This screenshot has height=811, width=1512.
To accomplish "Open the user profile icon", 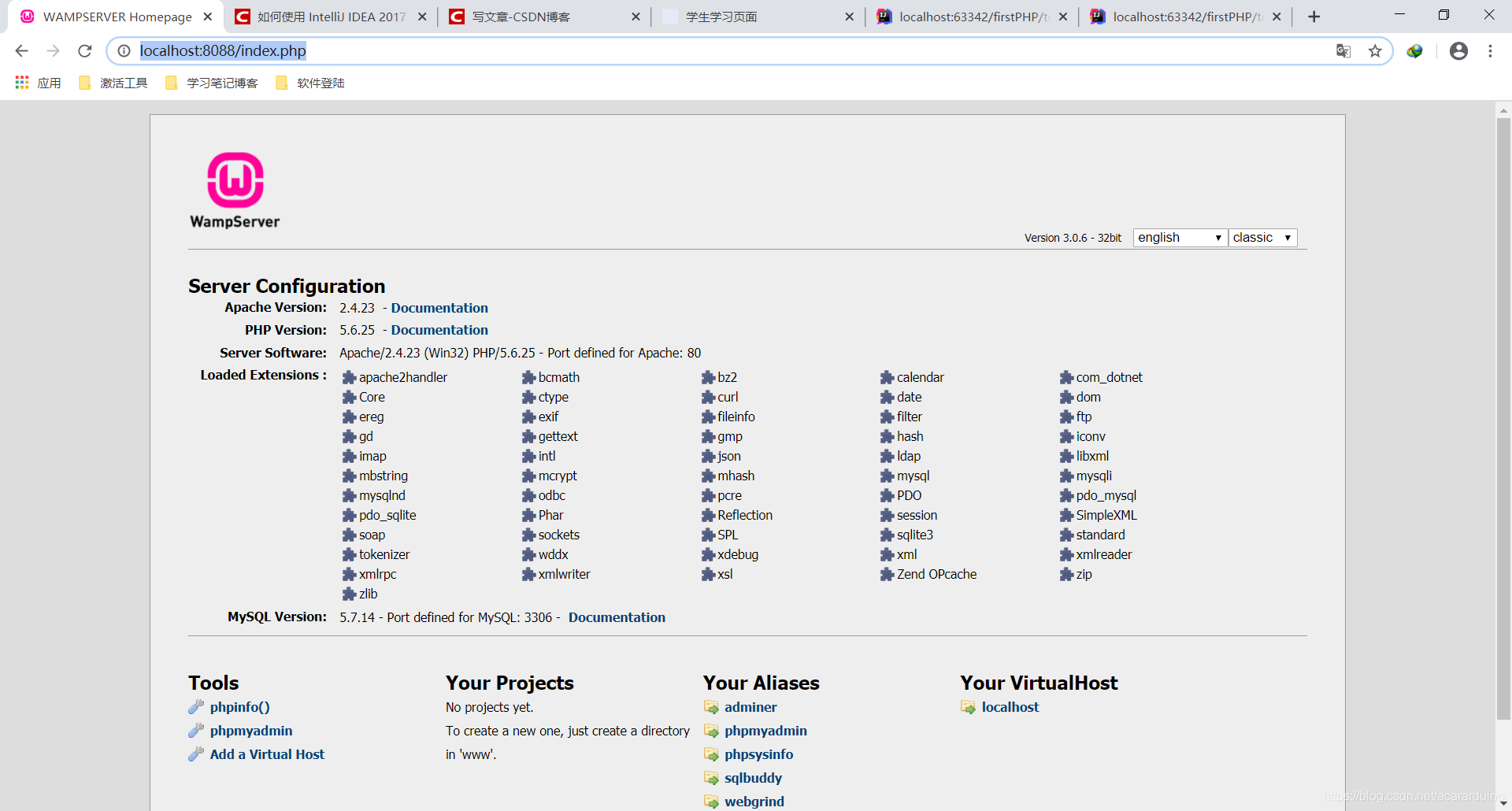I will [x=1458, y=50].
